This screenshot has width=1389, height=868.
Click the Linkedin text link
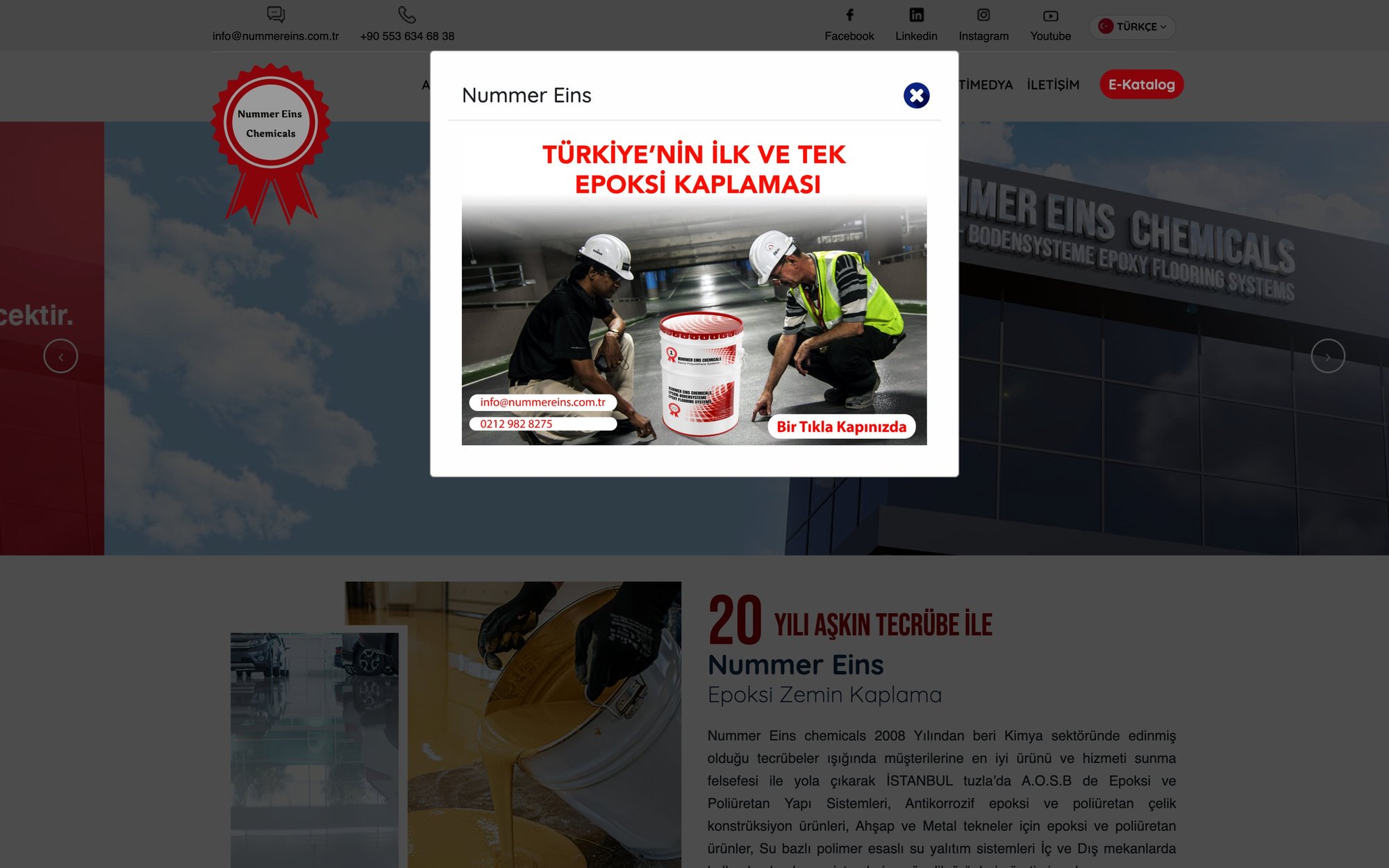[x=916, y=36]
